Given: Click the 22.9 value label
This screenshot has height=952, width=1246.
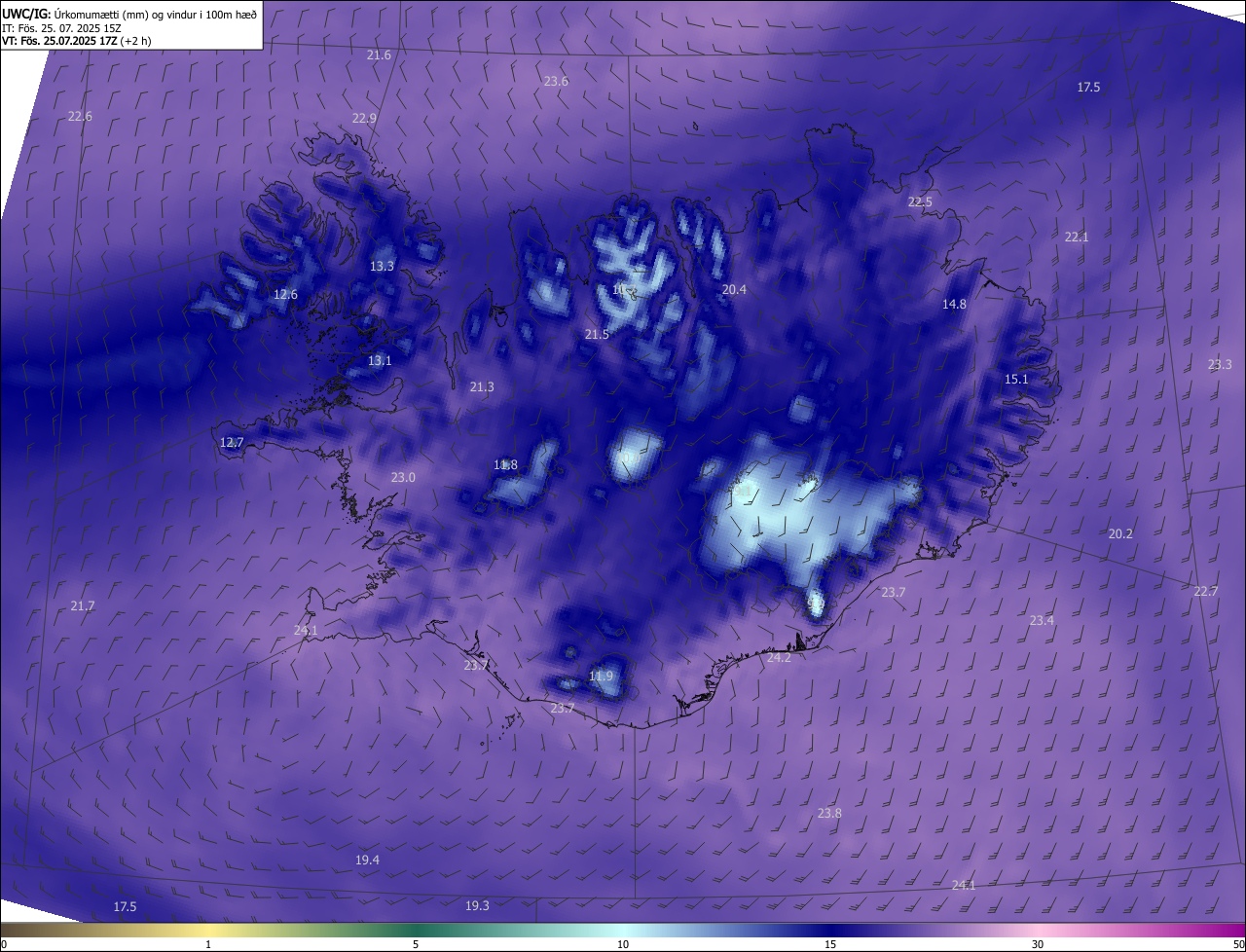Looking at the screenshot, I should [364, 119].
